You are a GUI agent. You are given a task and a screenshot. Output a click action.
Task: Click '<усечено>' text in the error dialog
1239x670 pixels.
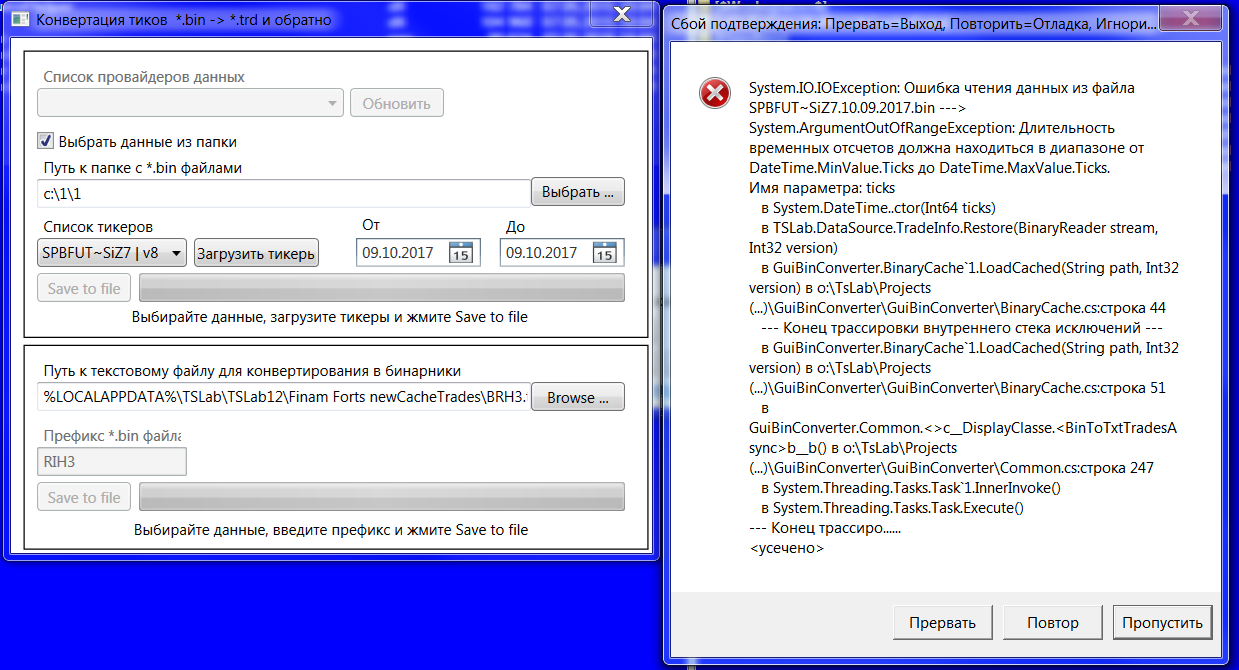786,548
